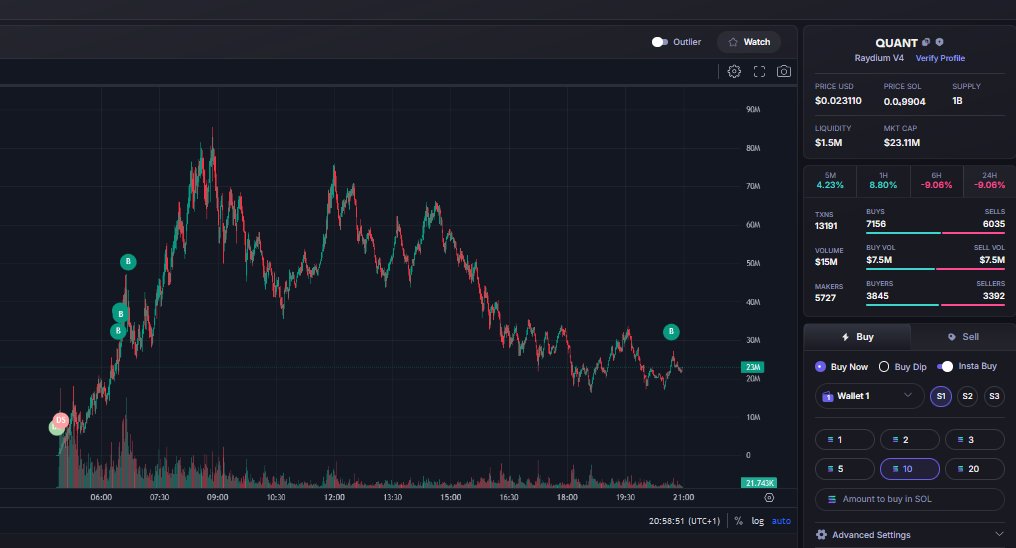
Task: Click the DS marker on chart
Action: coord(60,420)
